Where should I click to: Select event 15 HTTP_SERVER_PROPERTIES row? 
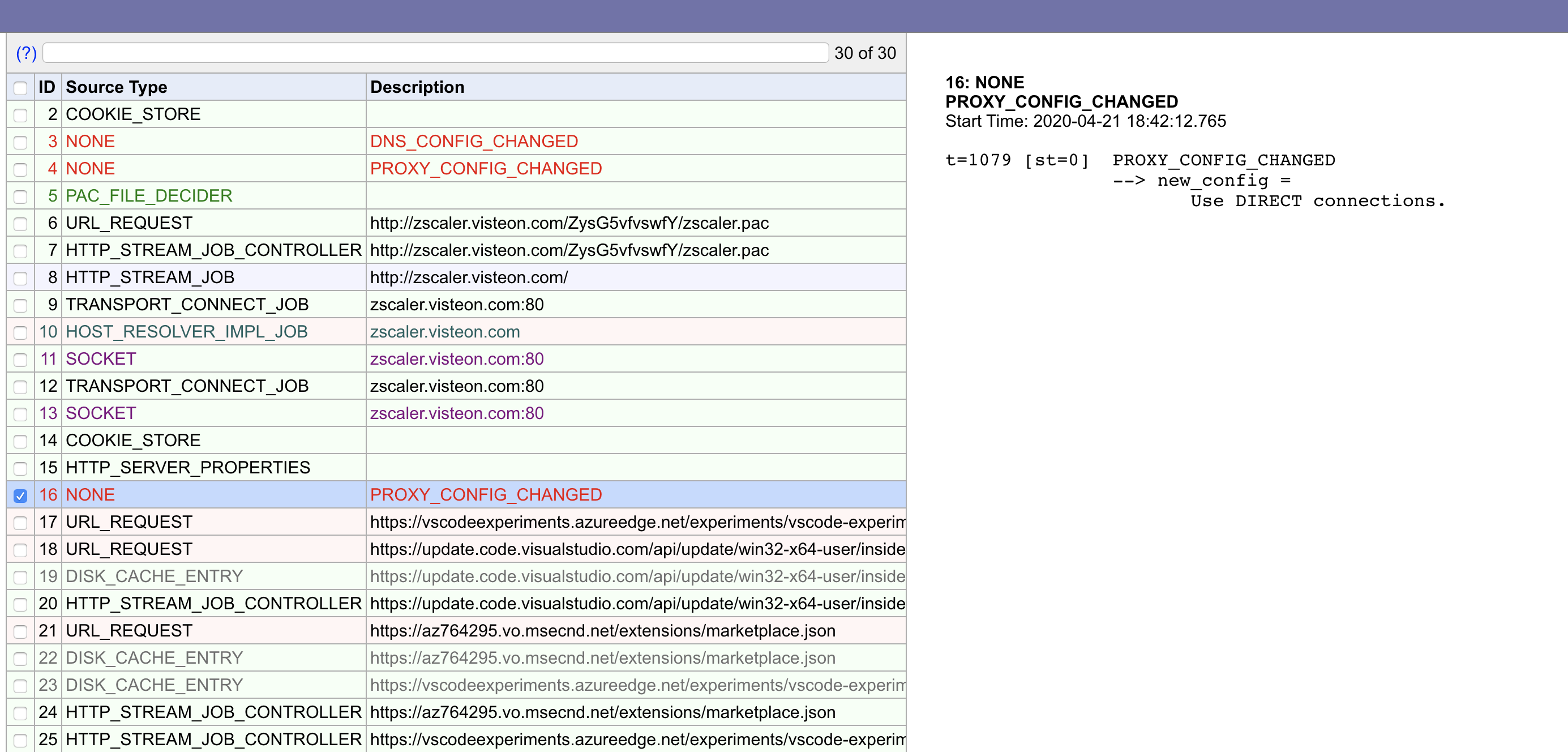click(183, 468)
